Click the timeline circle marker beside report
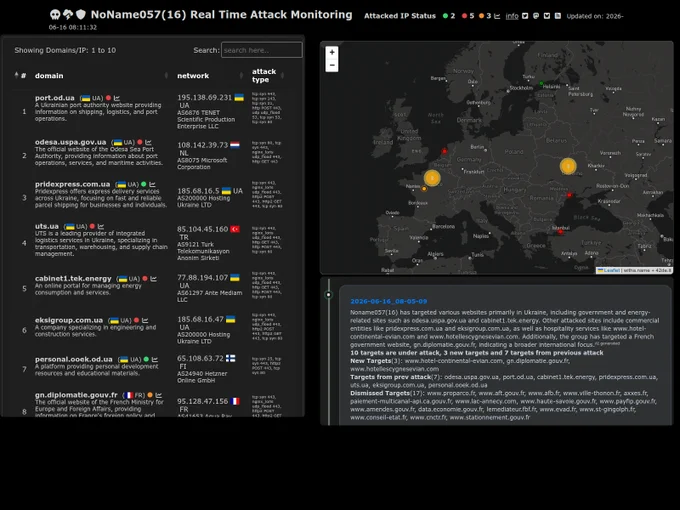This screenshot has width=680, height=510. tap(329, 295)
